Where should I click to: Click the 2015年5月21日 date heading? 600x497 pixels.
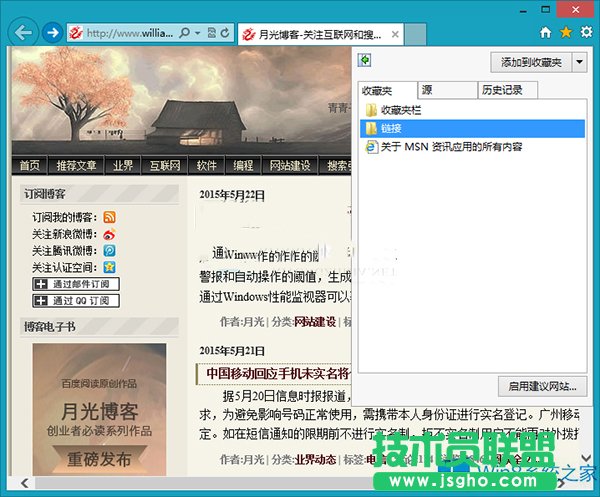[232, 350]
